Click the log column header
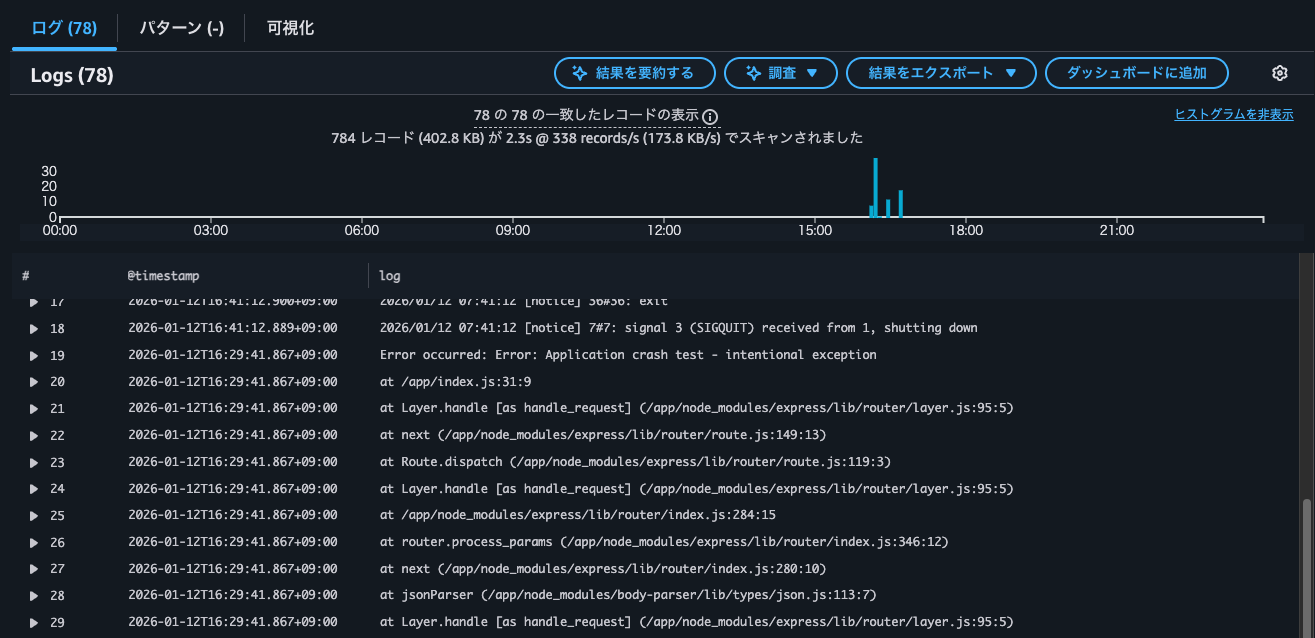The image size is (1315, 638). tap(389, 275)
